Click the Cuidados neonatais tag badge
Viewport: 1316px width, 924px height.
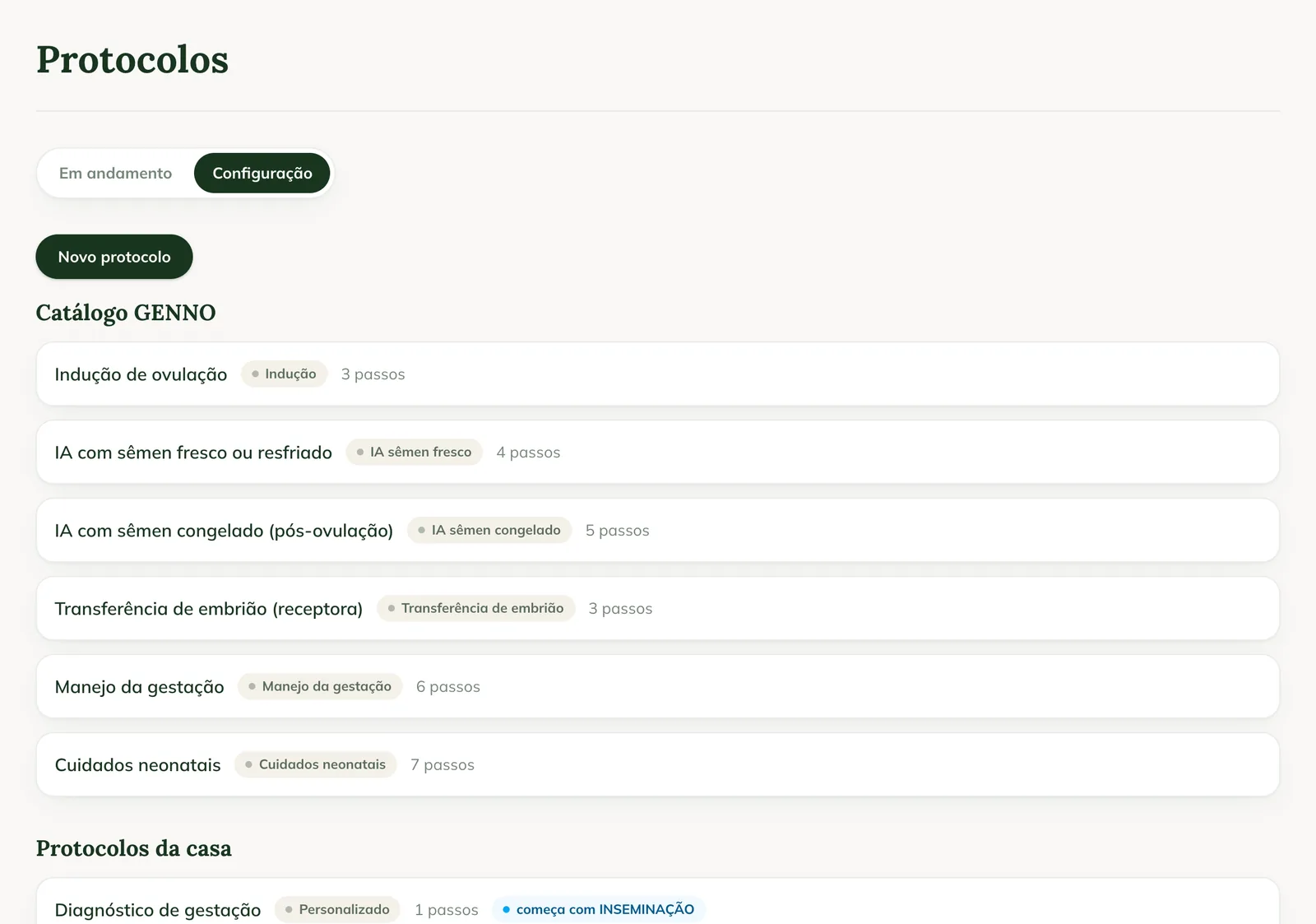click(315, 764)
